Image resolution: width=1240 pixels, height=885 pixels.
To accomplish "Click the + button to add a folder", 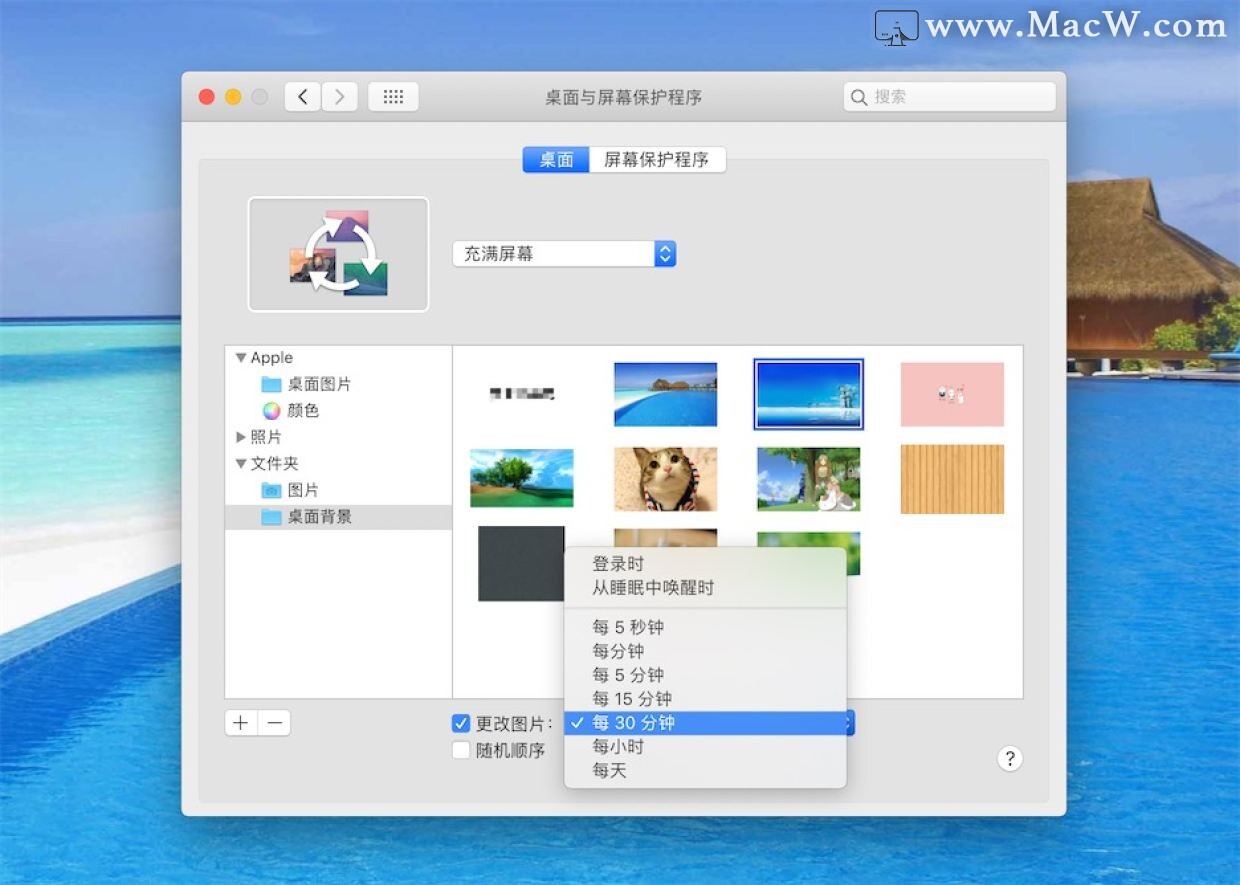I will (240, 722).
